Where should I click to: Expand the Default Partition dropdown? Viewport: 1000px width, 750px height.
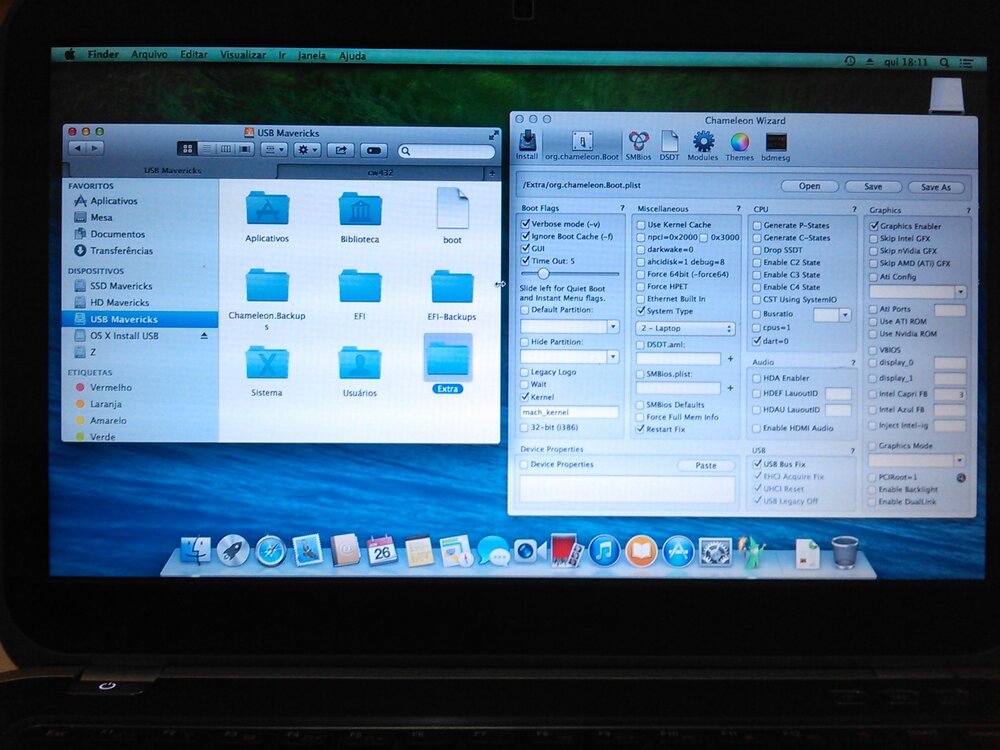coord(570,327)
